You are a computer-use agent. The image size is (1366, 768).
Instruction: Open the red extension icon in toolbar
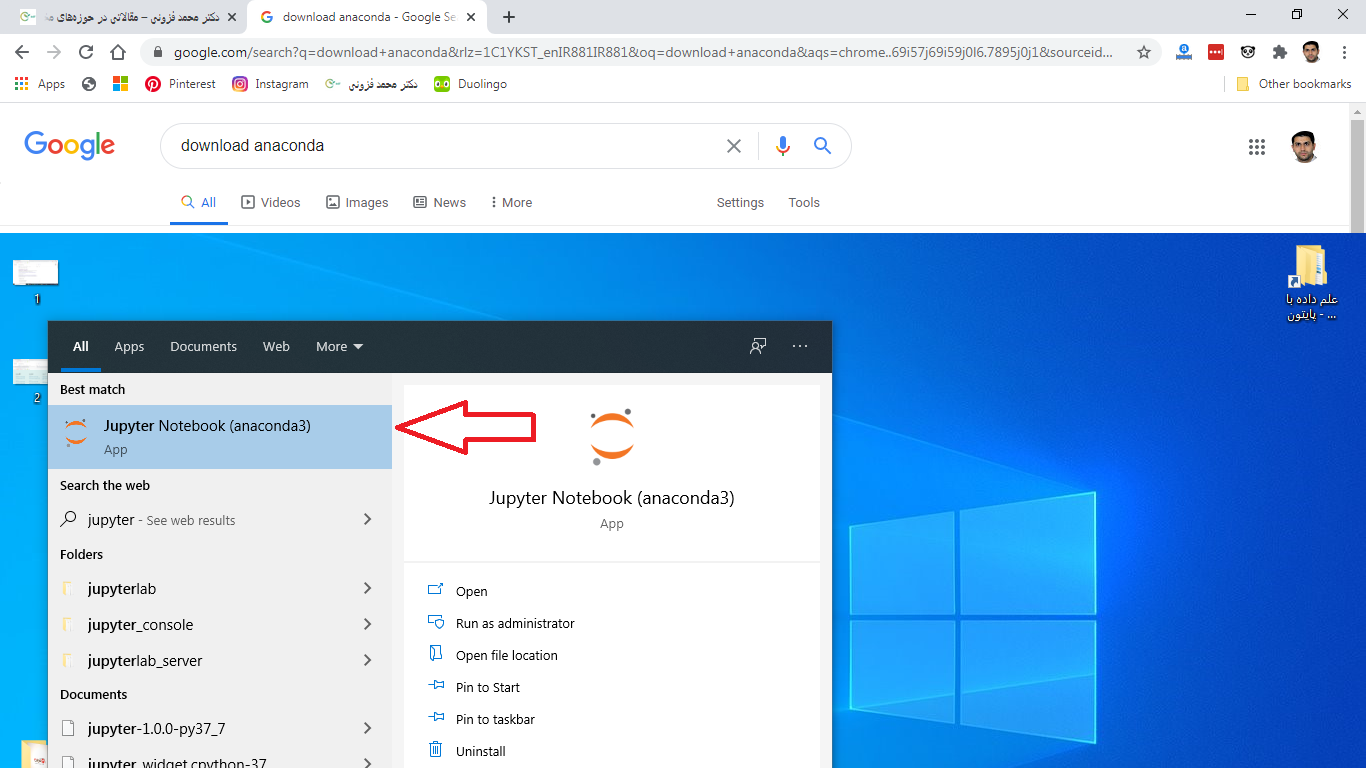pos(1215,52)
